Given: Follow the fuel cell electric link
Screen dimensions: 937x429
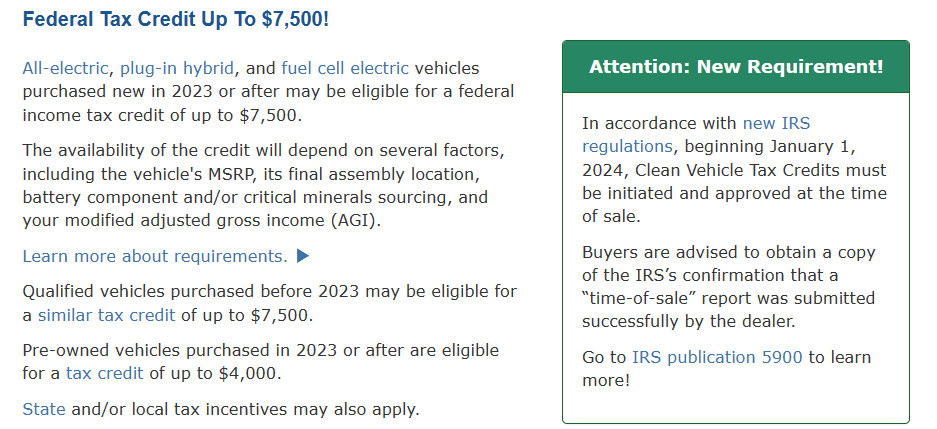Looking at the screenshot, I should pyautogui.click(x=345, y=69).
